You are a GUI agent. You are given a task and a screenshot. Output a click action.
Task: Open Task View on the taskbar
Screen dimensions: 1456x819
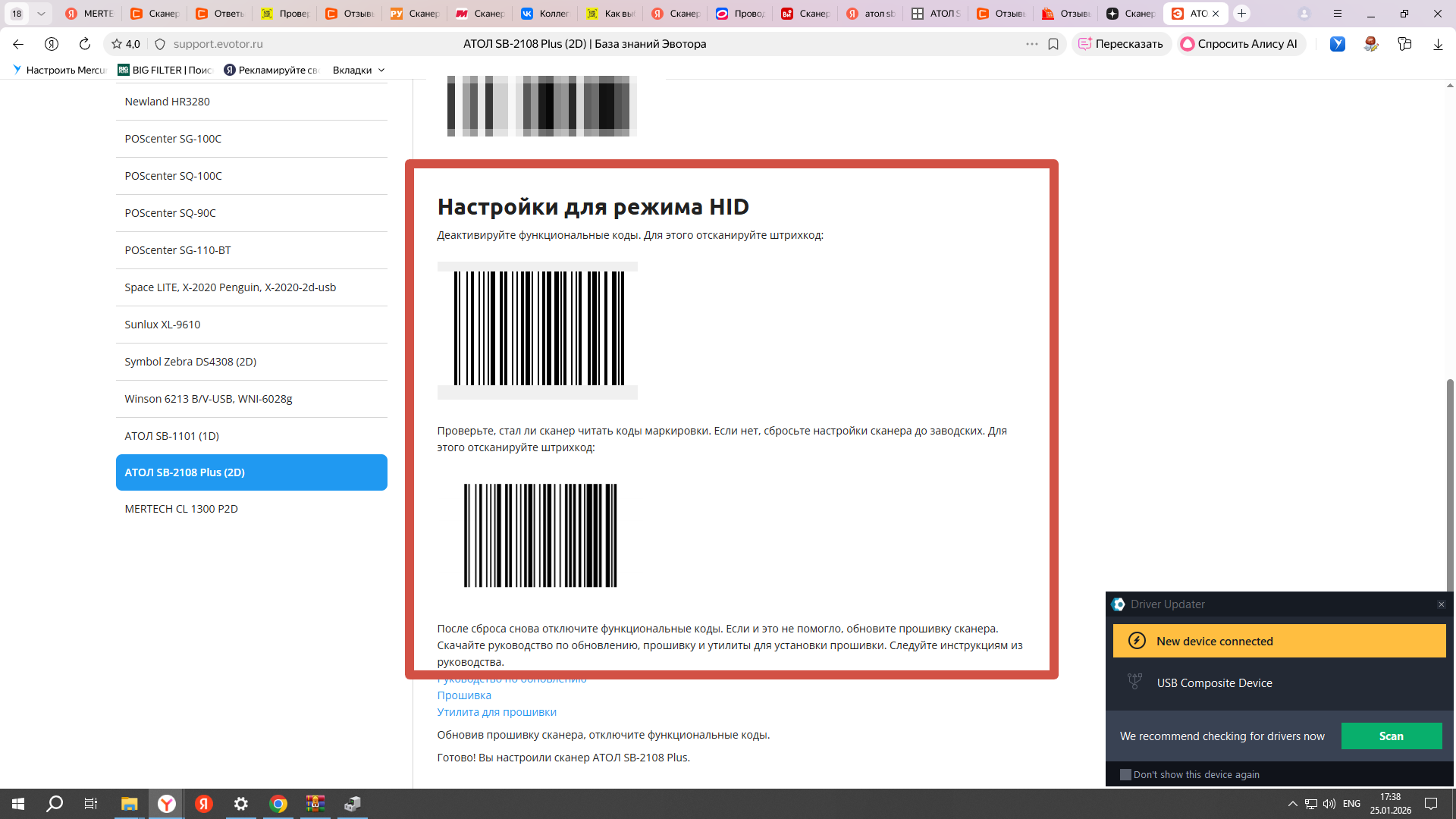pos(91,804)
